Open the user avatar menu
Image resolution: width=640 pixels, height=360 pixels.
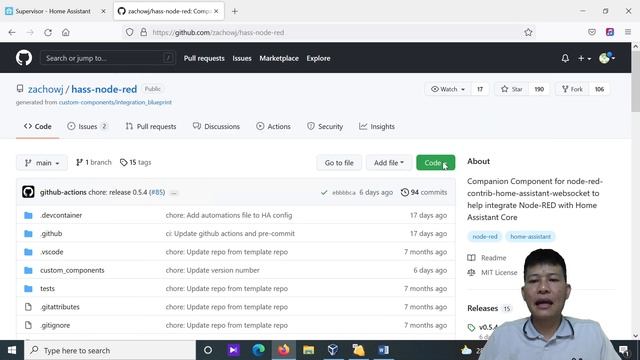[607, 58]
